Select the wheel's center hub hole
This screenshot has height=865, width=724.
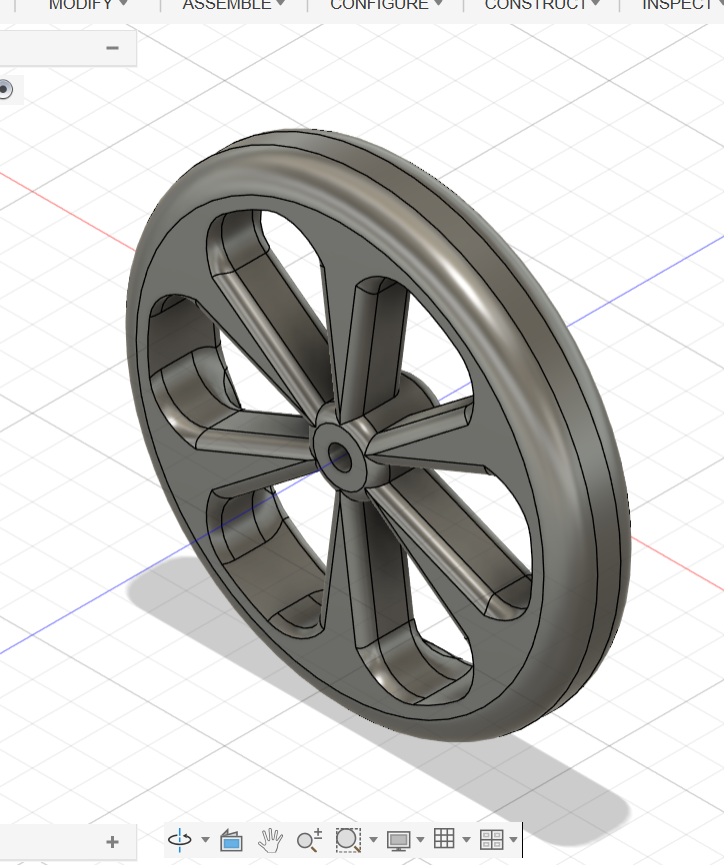340,457
